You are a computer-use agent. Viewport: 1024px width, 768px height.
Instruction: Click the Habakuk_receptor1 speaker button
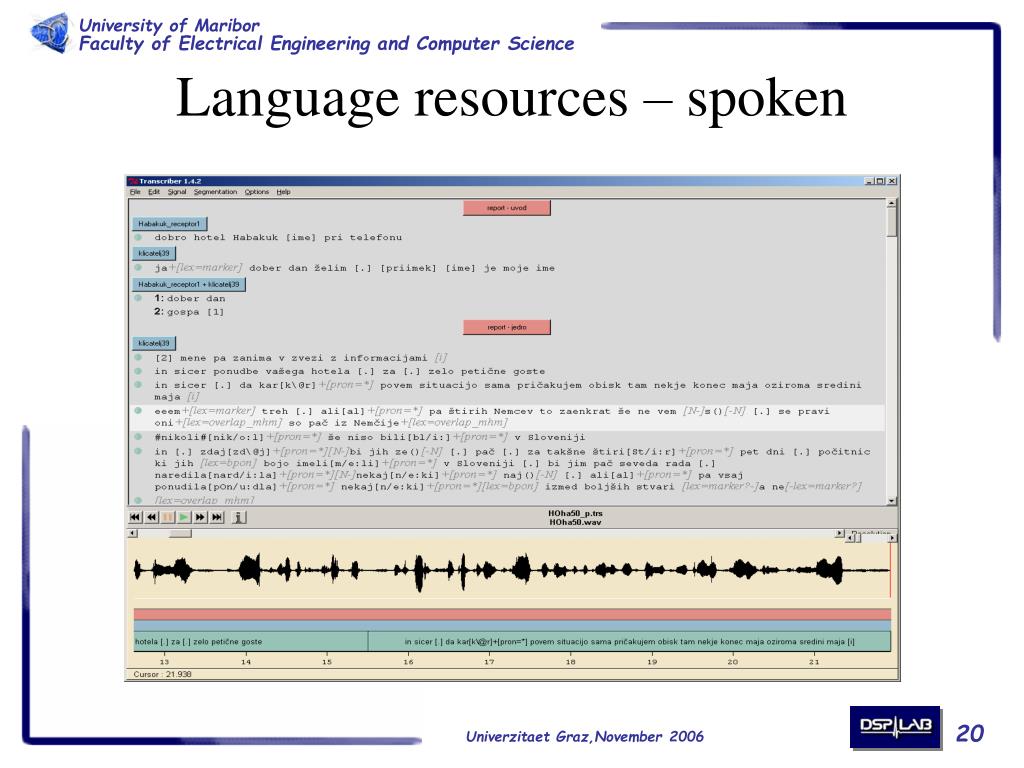(169, 224)
